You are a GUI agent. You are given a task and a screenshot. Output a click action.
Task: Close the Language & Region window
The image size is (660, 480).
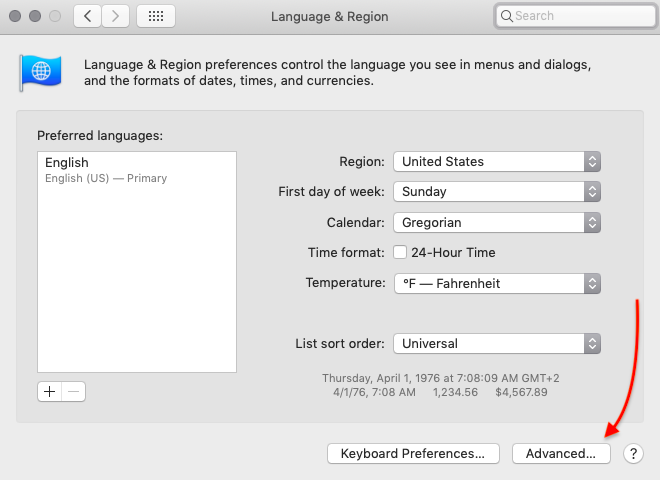(14, 16)
